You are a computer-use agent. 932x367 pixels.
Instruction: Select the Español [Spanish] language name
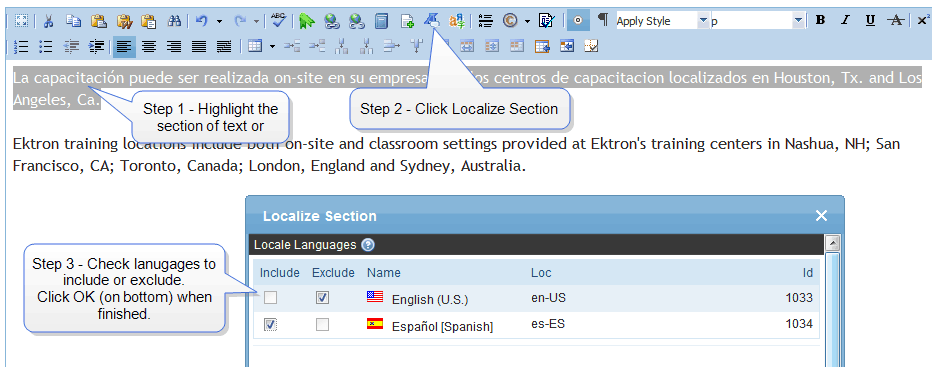[442, 327]
